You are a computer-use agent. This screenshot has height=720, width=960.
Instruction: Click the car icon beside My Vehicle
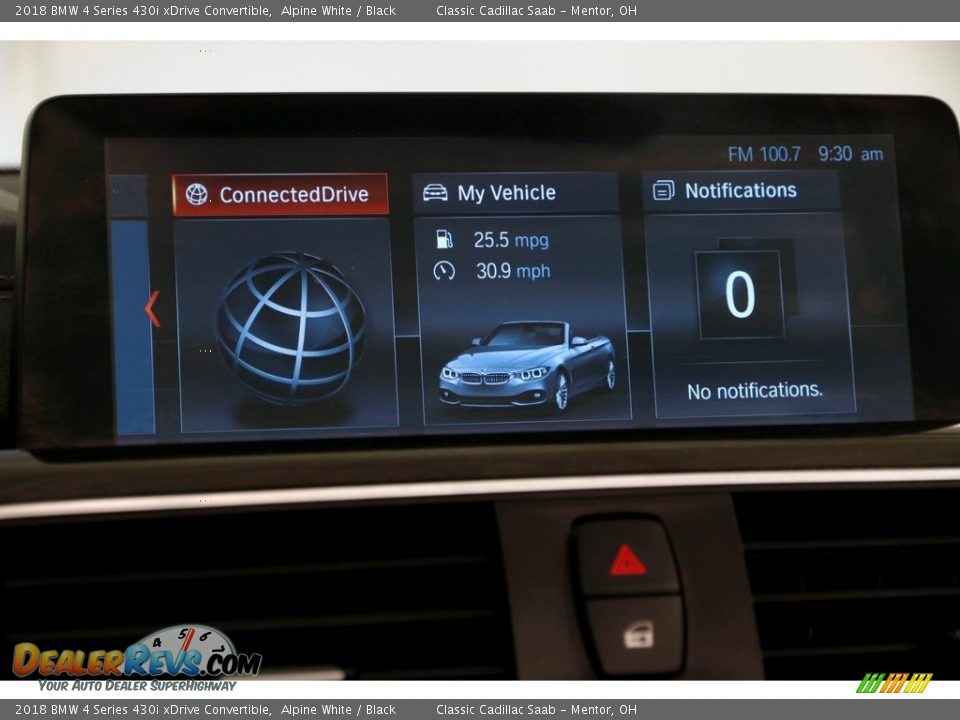click(435, 193)
